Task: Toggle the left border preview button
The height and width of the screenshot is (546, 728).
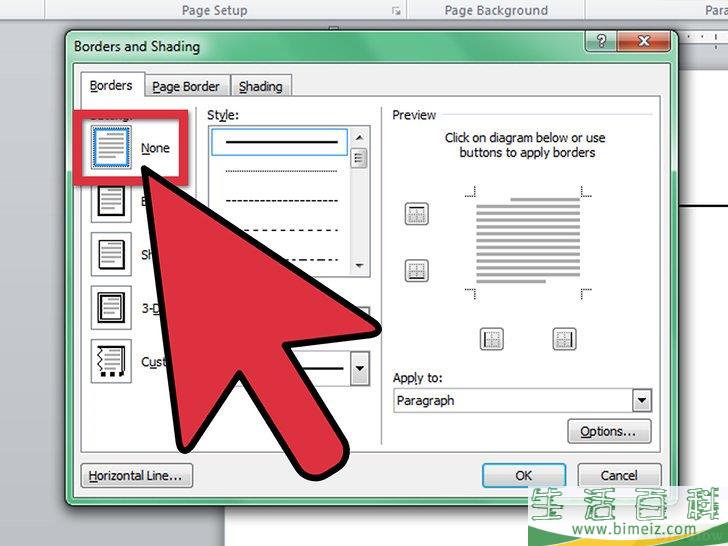Action: tap(491, 339)
